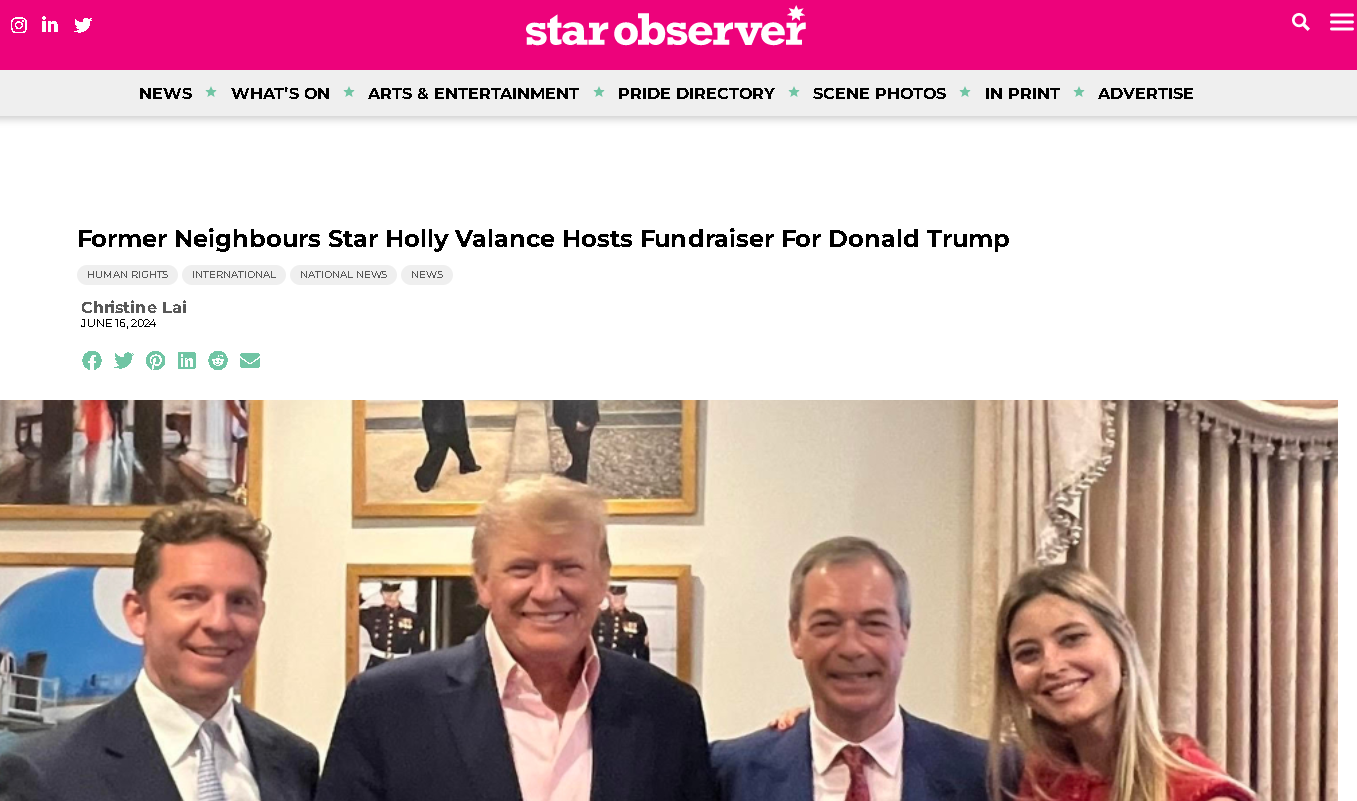Visit the Pride Directory page

coord(696,93)
